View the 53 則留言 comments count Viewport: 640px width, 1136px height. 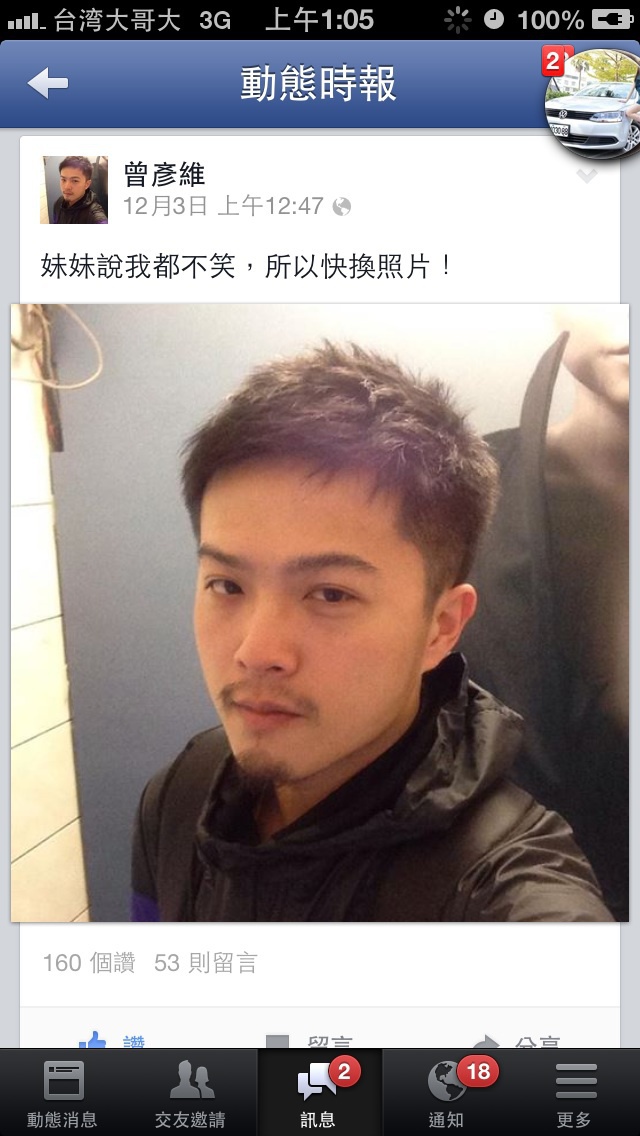click(206, 963)
